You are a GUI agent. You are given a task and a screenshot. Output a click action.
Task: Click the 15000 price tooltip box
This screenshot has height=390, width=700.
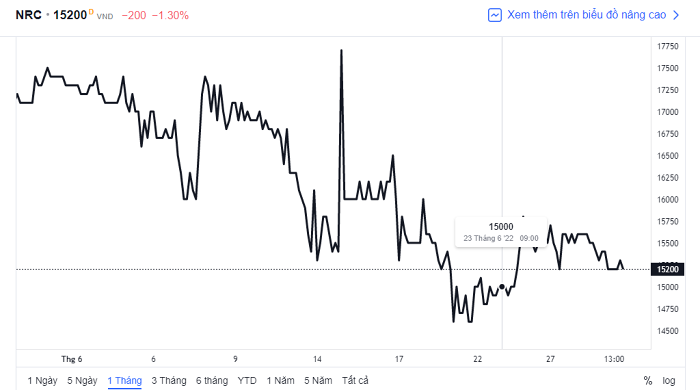coord(501,232)
